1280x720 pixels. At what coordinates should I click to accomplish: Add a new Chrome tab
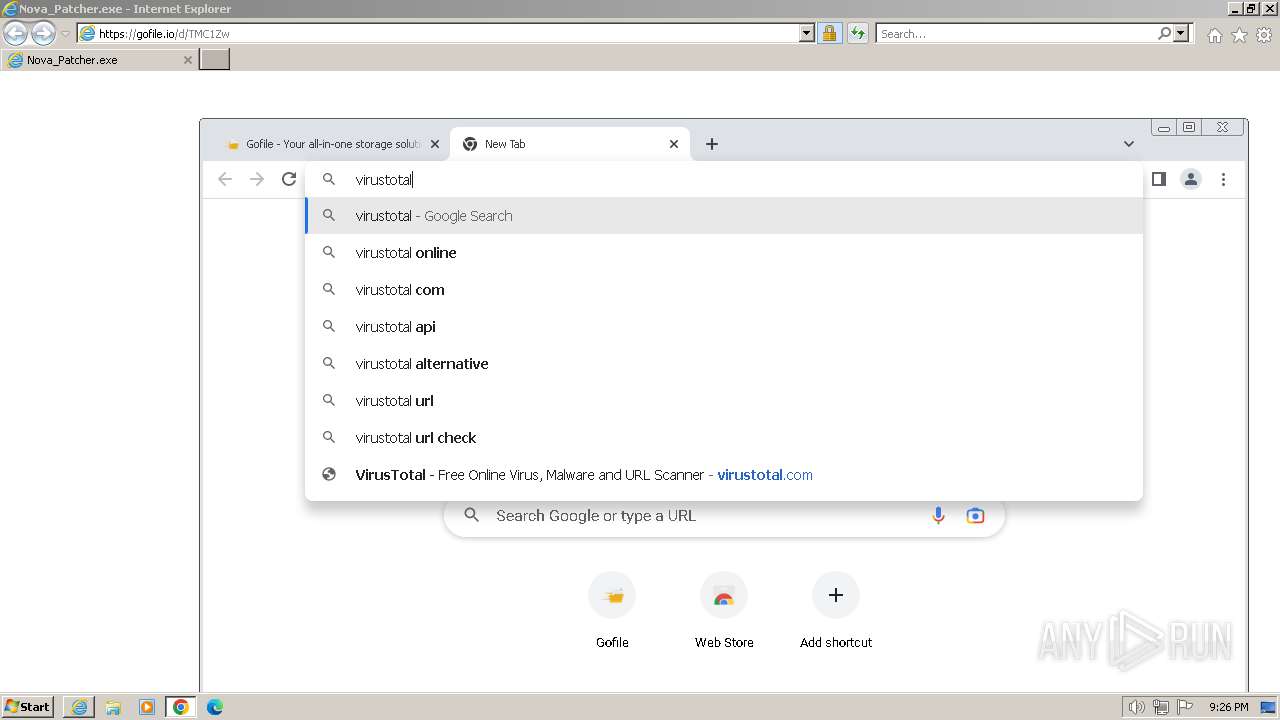[712, 144]
